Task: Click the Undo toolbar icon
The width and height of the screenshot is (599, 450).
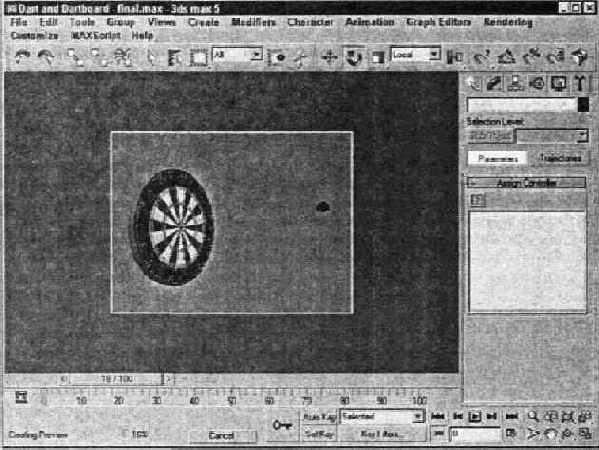Action: coord(22,57)
